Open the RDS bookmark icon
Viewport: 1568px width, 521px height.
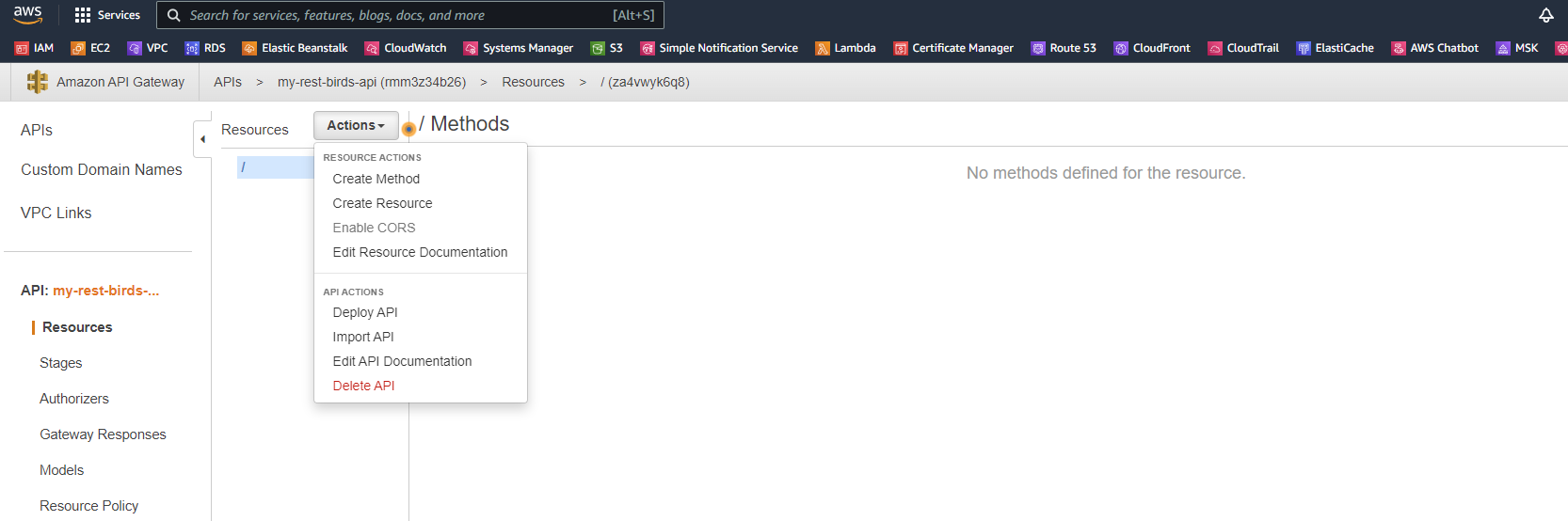pyautogui.click(x=192, y=48)
